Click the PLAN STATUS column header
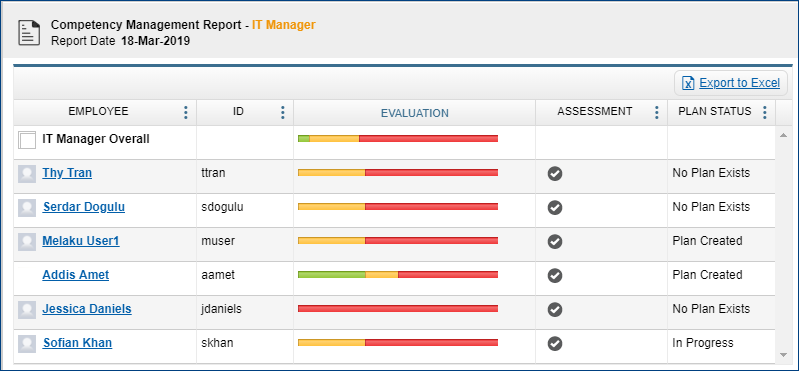Image resolution: width=799 pixels, height=371 pixels. pyautogui.click(x=715, y=111)
